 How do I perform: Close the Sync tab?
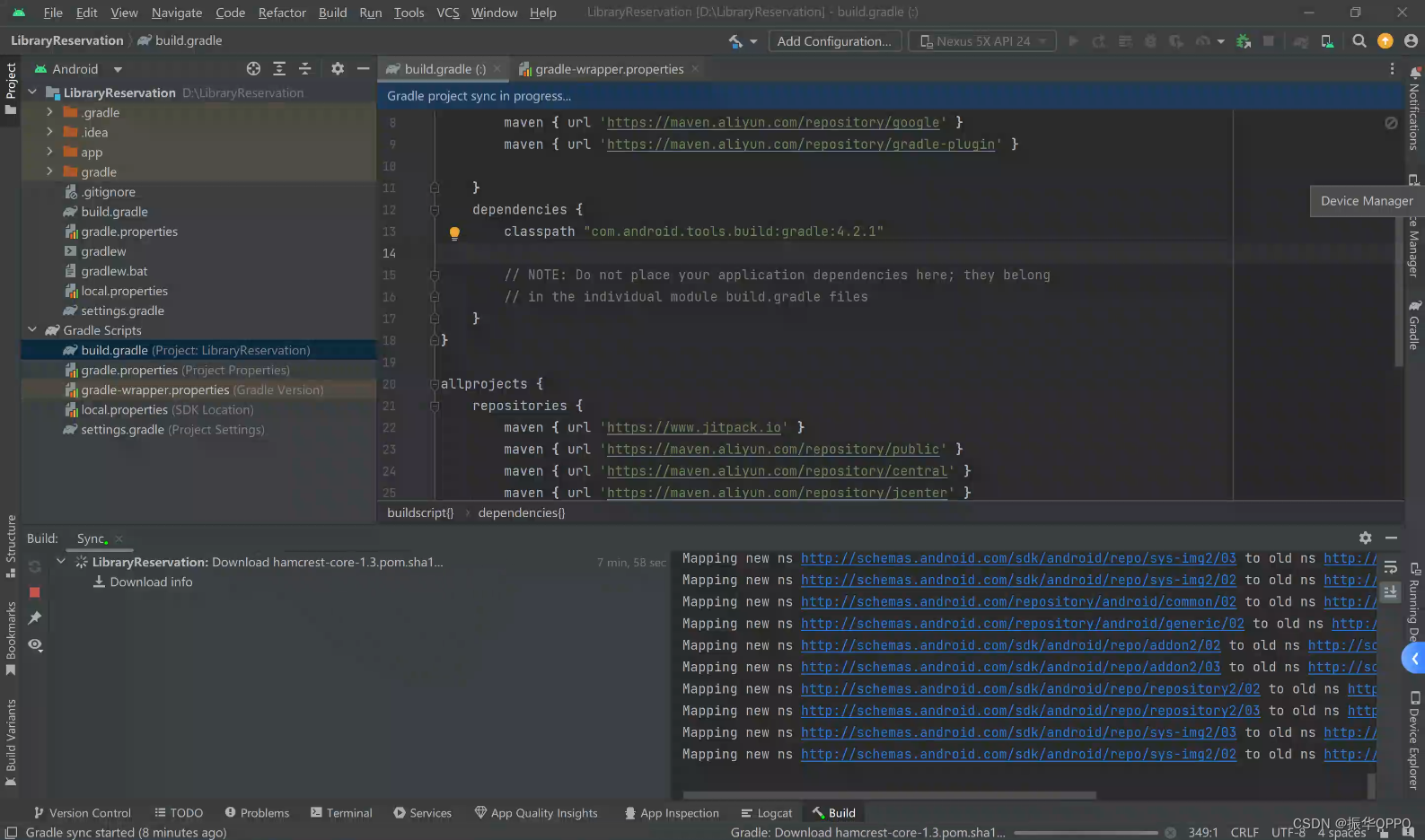pos(119,539)
